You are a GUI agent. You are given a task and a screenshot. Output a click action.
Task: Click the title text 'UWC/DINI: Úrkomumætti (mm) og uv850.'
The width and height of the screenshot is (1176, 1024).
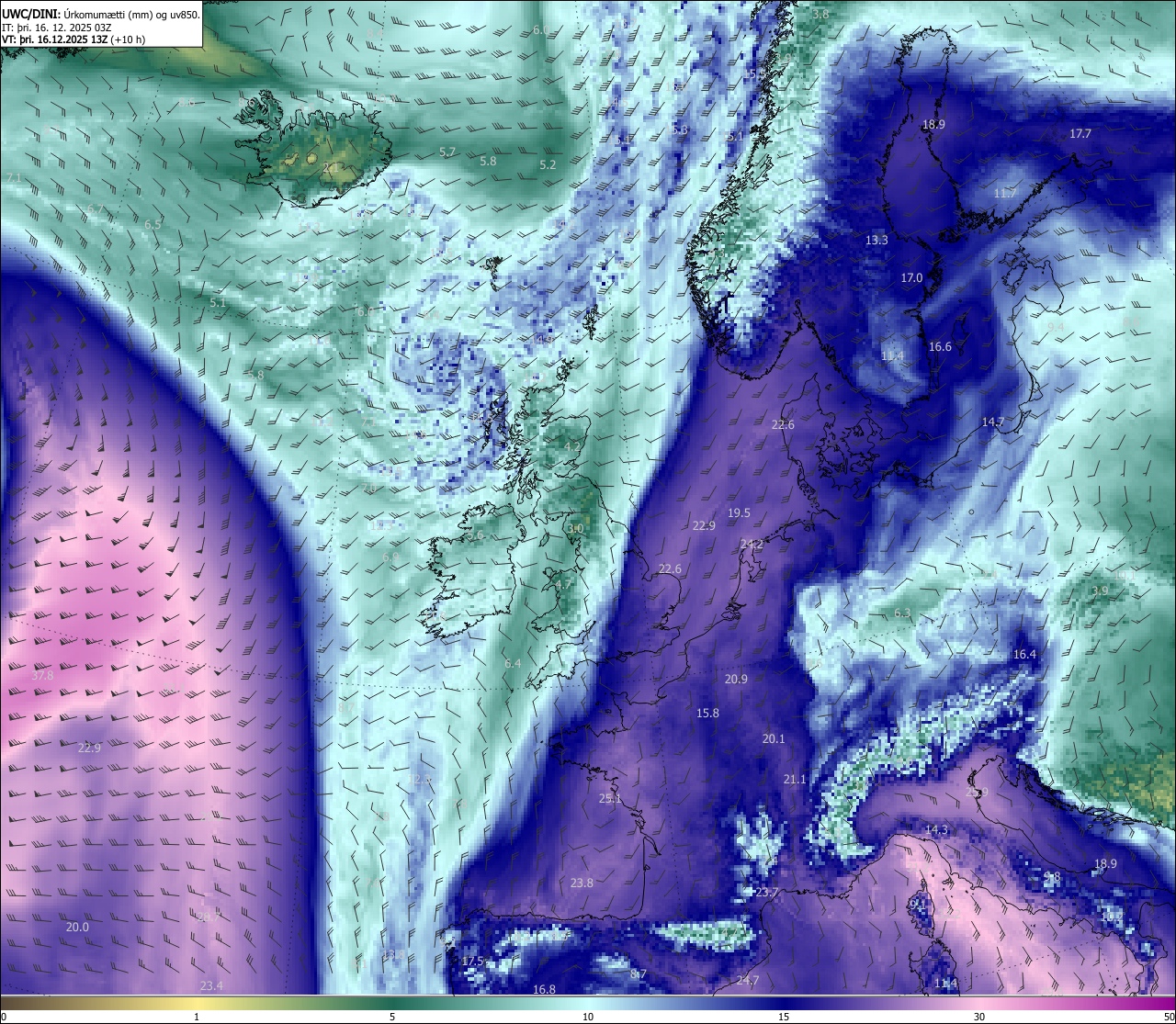(100, 14)
